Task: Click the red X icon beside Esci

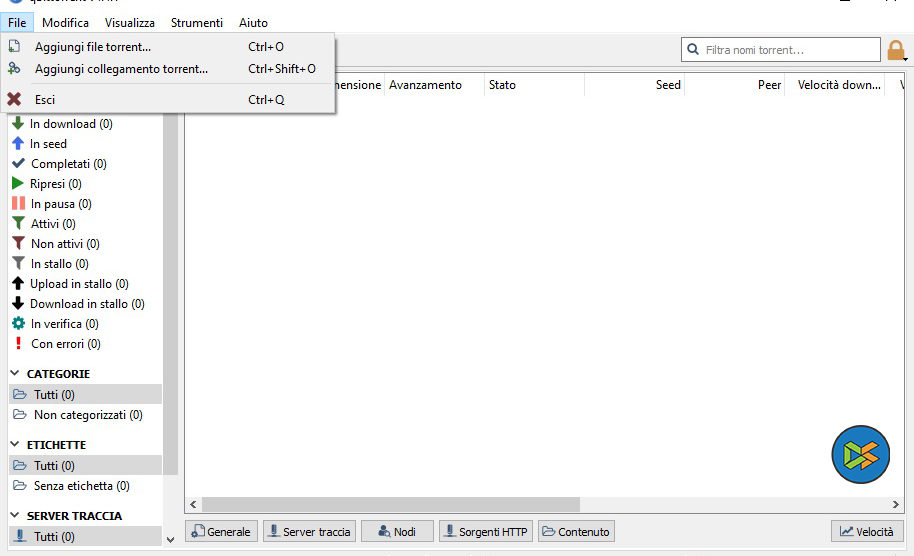Action: pyautogui.click(x=14, y=100)
